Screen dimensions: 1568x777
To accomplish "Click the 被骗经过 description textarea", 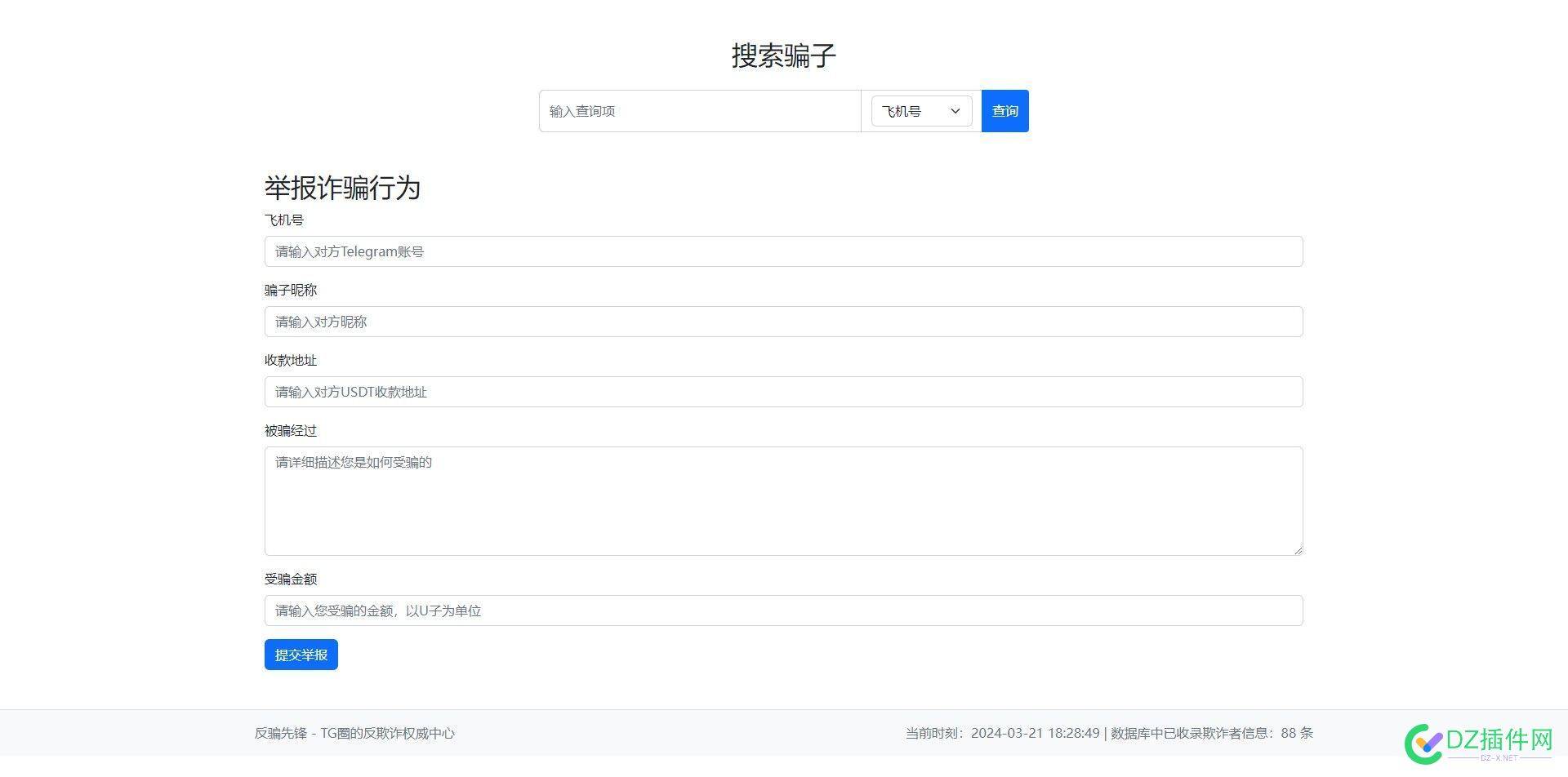I will tap(783, 501).
